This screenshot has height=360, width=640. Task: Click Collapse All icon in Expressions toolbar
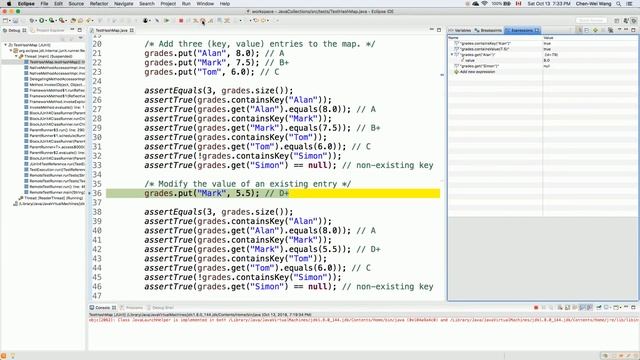click(x=587, y=30)
